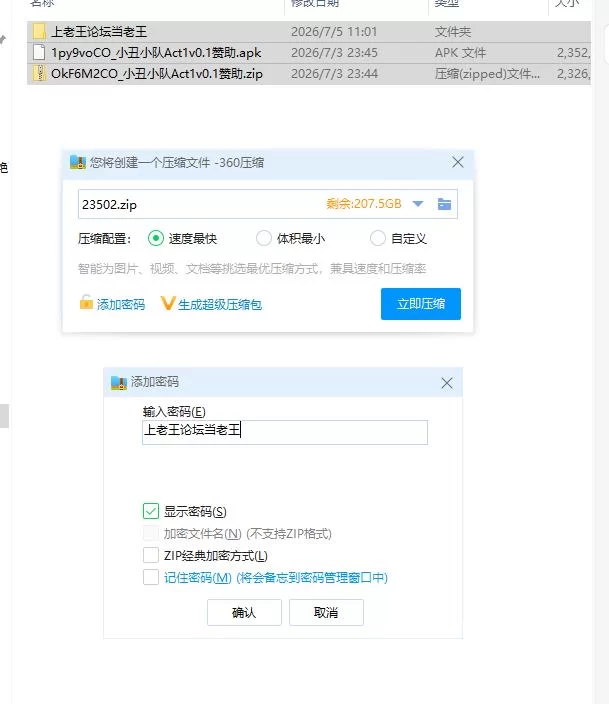Select the folder row 上老王论坛当老王
This screenshot has width=609, height=704.
309,31
